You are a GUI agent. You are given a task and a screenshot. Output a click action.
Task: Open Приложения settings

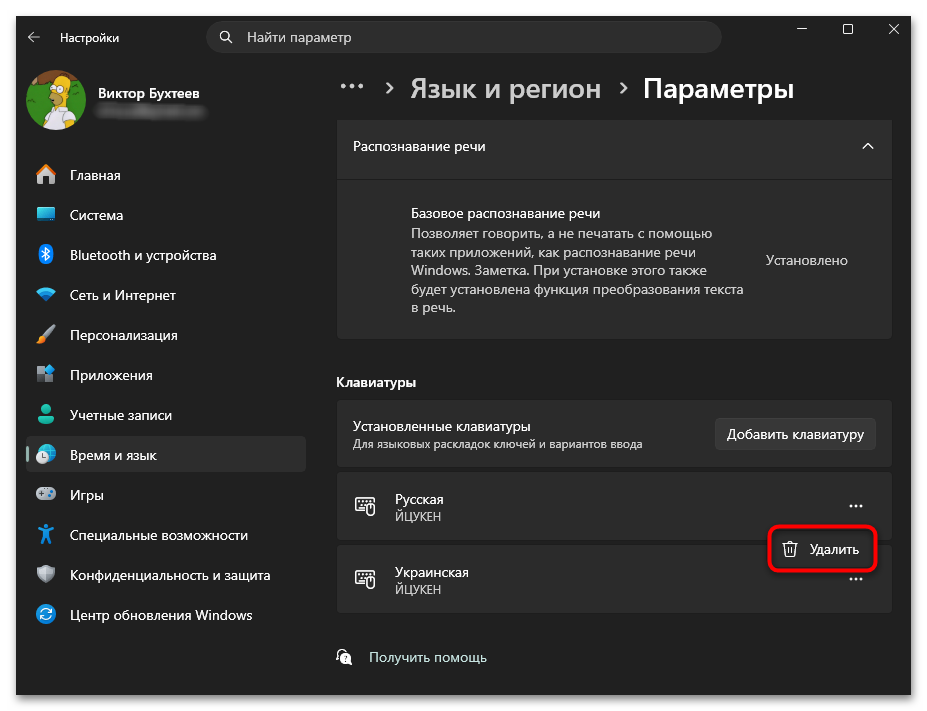(x=166, y=375)
